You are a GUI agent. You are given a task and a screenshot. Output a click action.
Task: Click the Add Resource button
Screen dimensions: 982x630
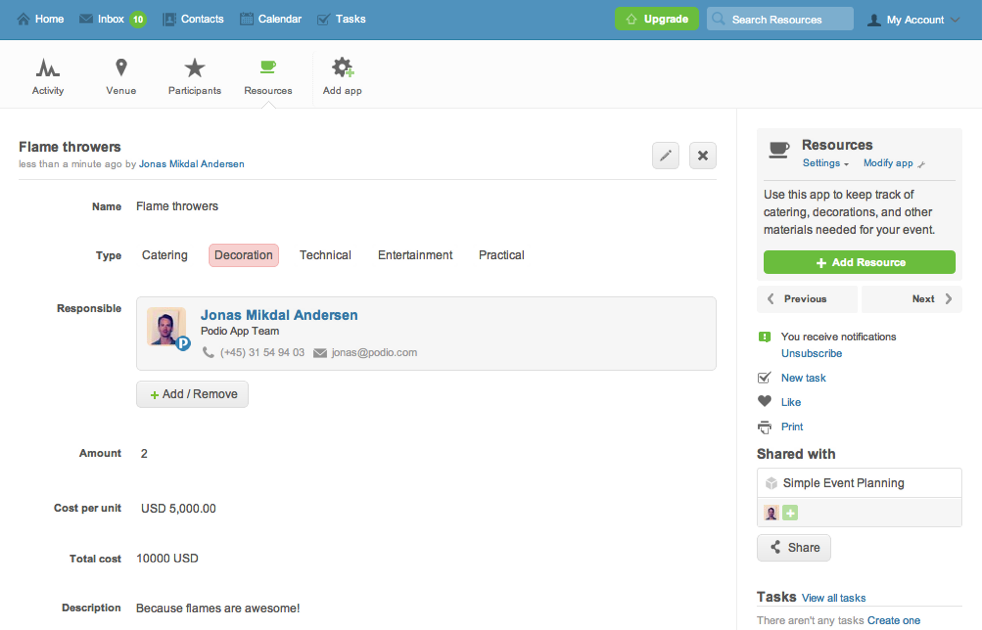click(x=859, y=262)
